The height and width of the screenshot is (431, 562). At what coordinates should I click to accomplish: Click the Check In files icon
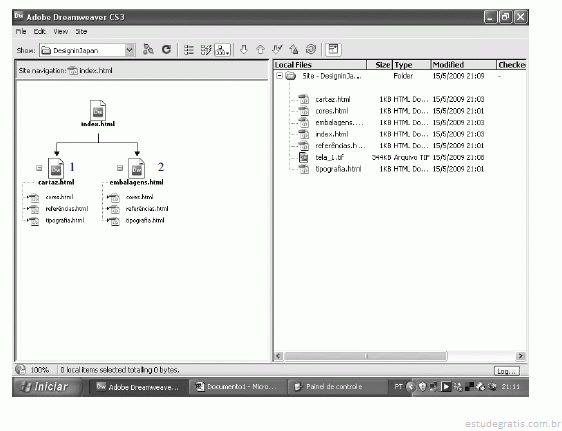(294, 49)
